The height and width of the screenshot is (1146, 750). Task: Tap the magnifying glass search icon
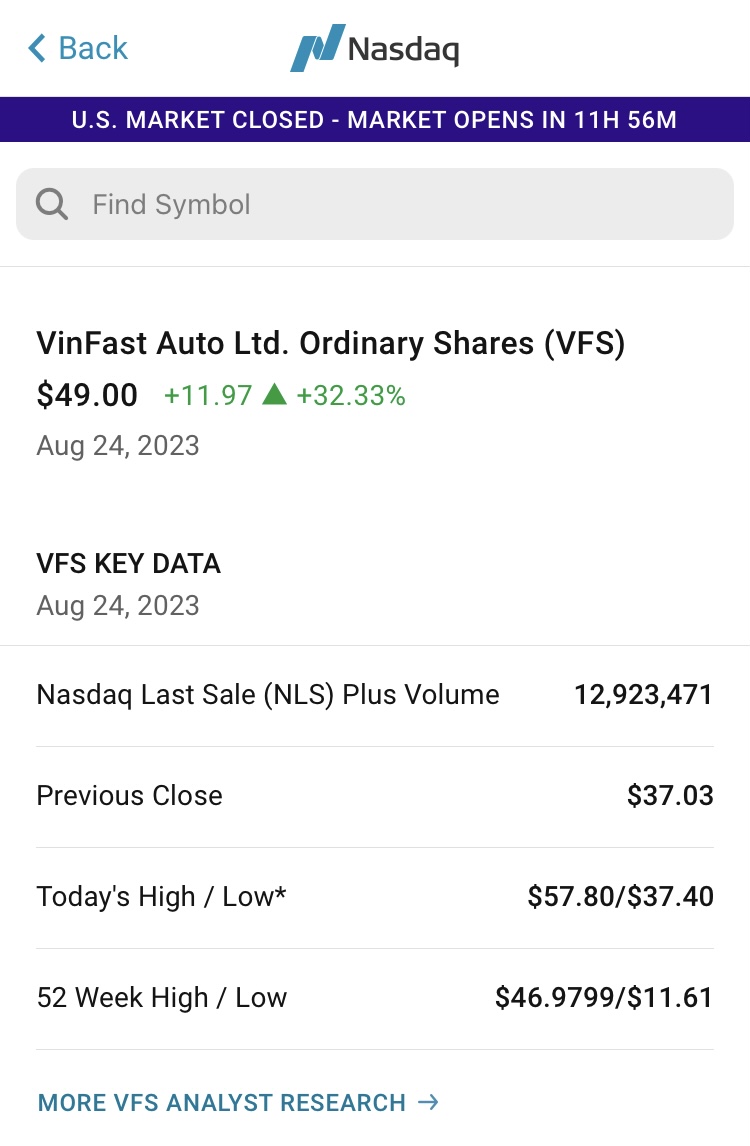tap(52, 204)
